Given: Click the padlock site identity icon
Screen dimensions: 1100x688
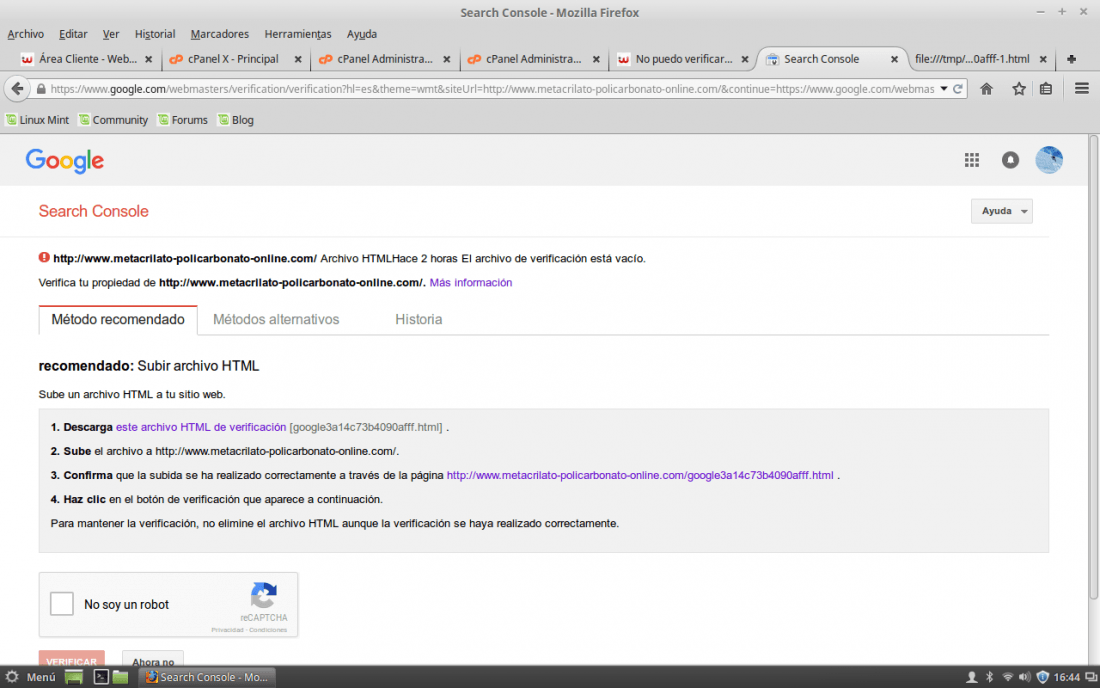Looking at the screenshot, I should click(x=41, y=89).
